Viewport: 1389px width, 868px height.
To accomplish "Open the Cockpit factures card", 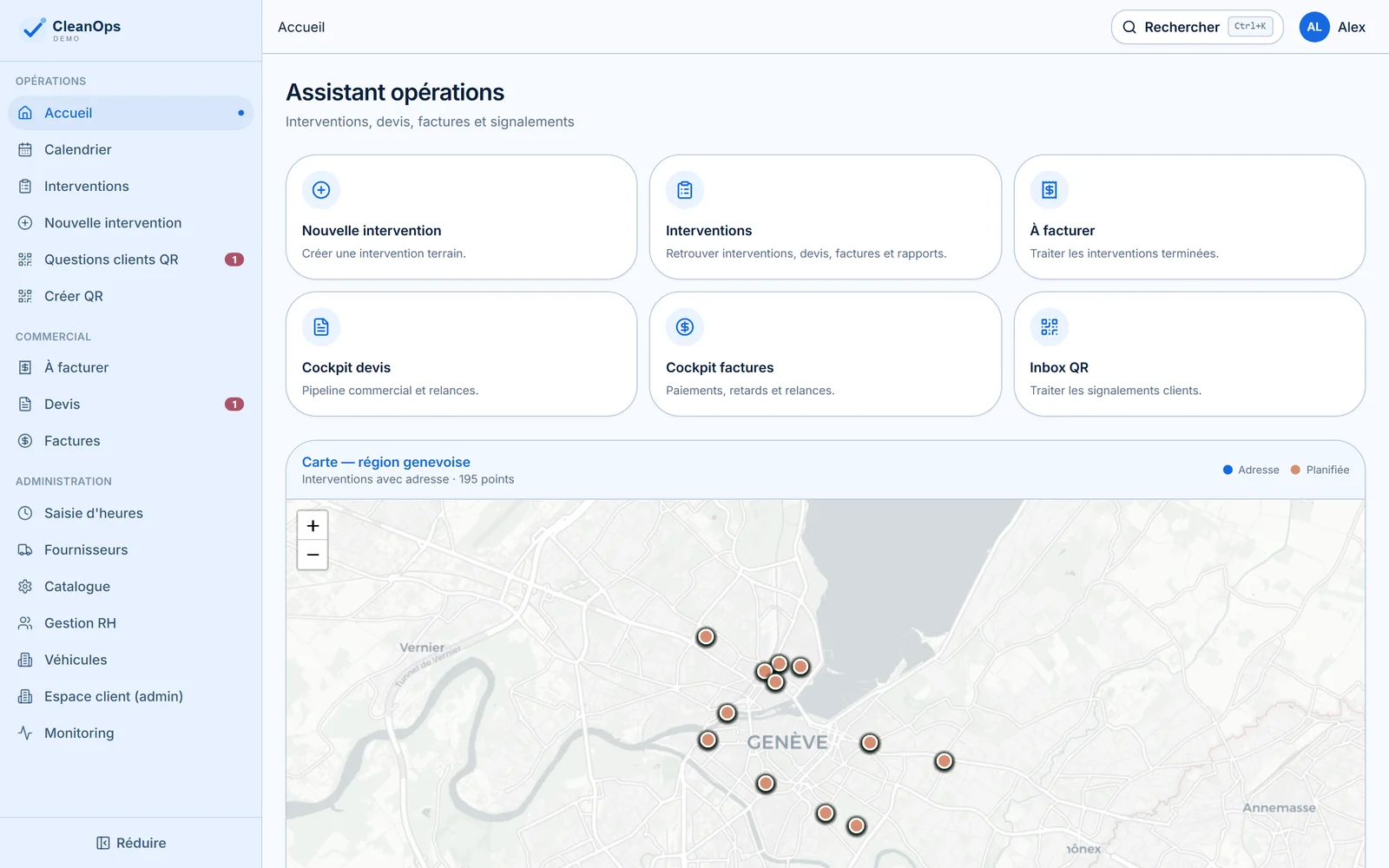I will (826, 354).
